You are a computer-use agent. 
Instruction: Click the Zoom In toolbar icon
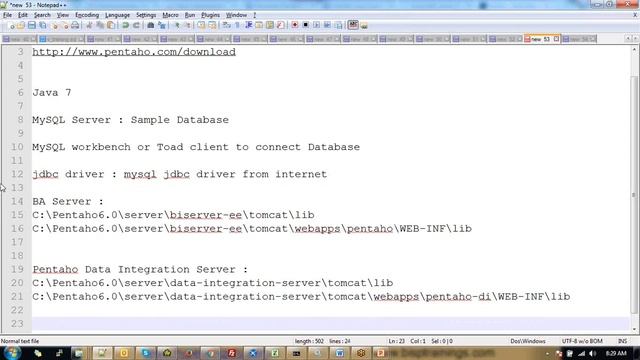point(177,25)
